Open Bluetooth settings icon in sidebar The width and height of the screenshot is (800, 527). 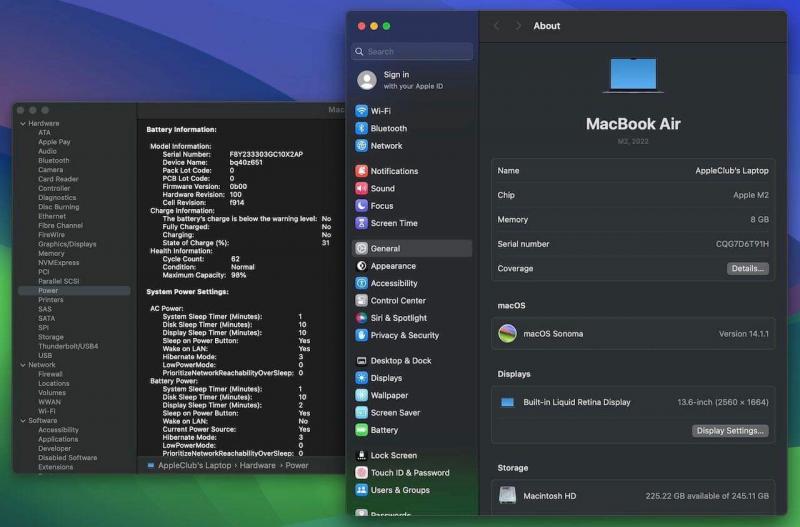click(361, 128)
